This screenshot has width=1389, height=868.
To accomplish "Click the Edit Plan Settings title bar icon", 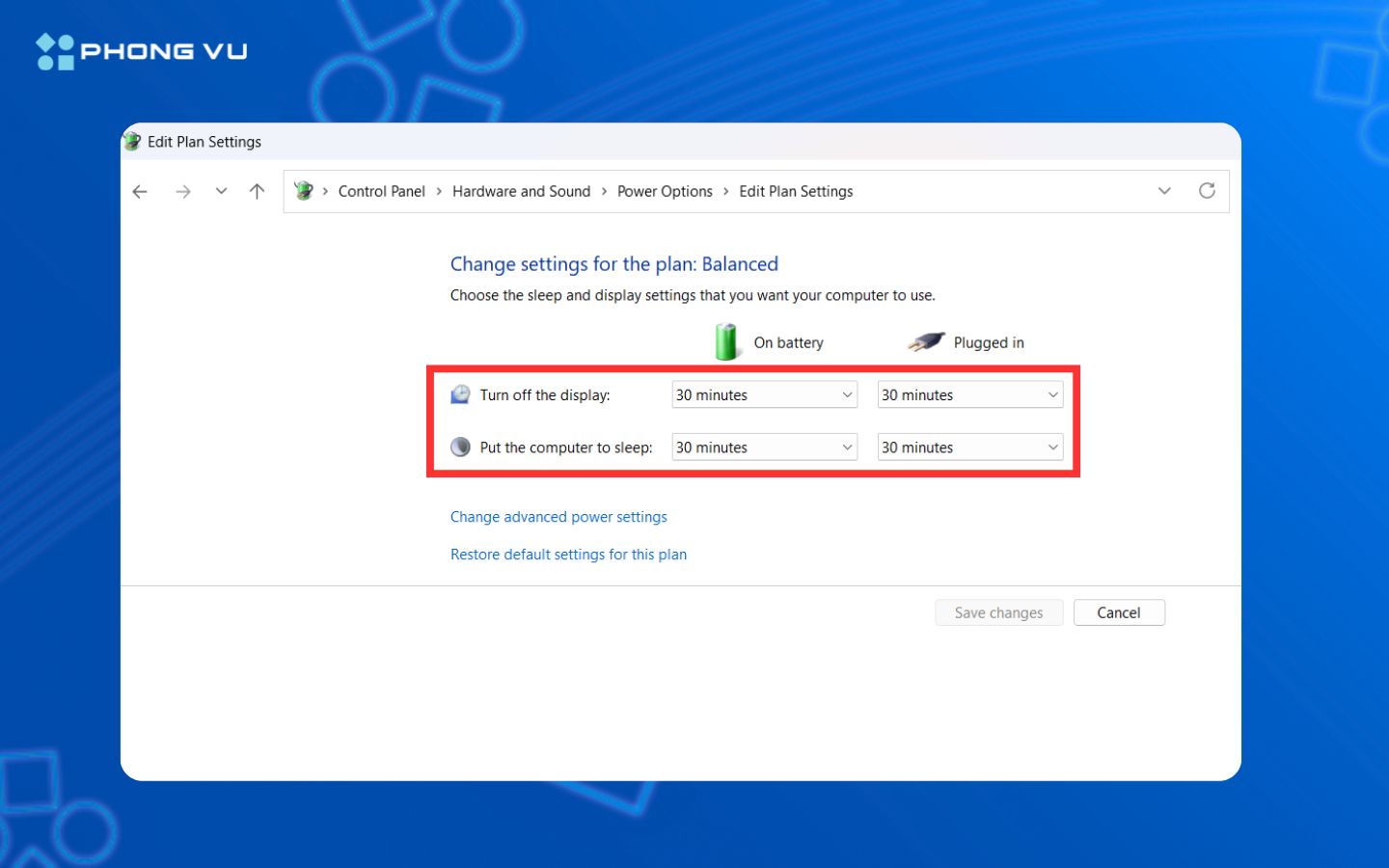I will [x=132, y=142].
